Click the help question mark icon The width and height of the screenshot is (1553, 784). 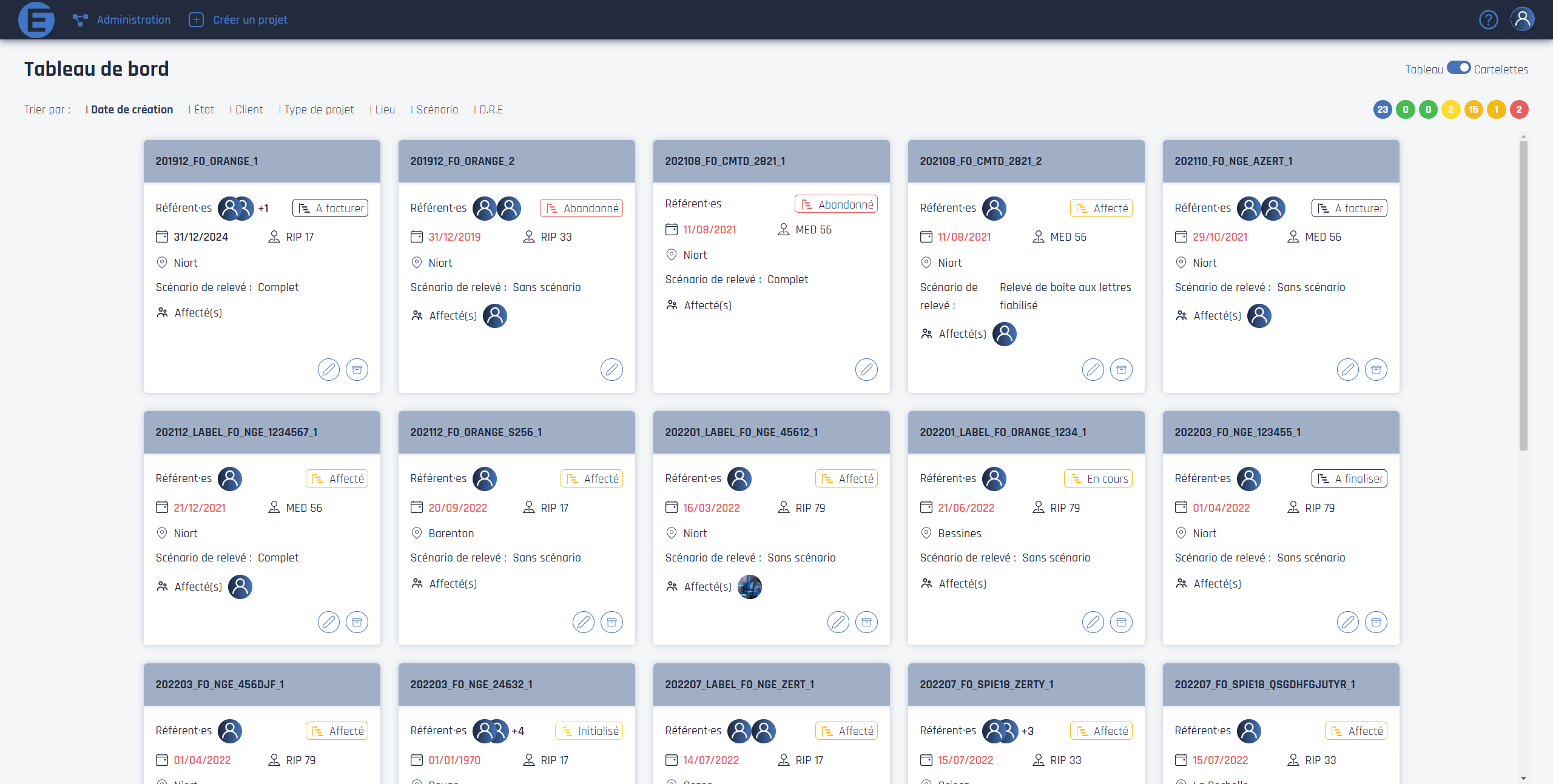tap(1488, 20)
